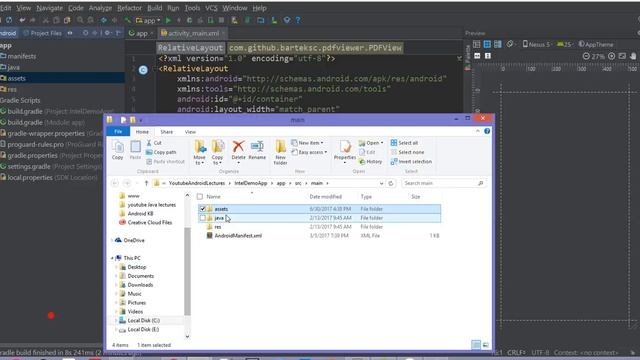Select Local Disk (C:) in navigation pane

[x=143, y=320]
